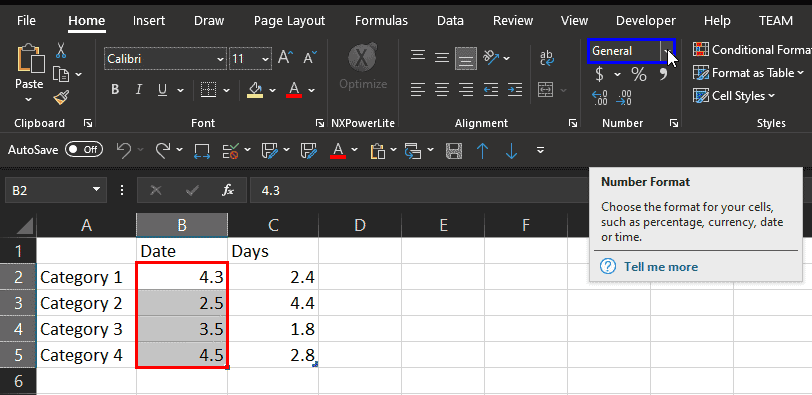Click the NXPowerLite Optimize button
The height and width of the screenshot is (395, 812).
tap(363, 66)
